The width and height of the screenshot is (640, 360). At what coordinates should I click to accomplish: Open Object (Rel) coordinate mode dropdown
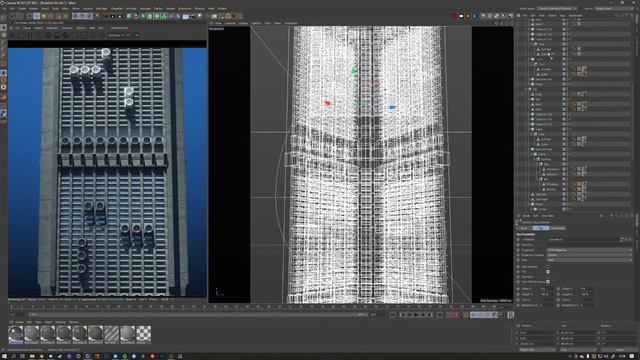[537, 350]
